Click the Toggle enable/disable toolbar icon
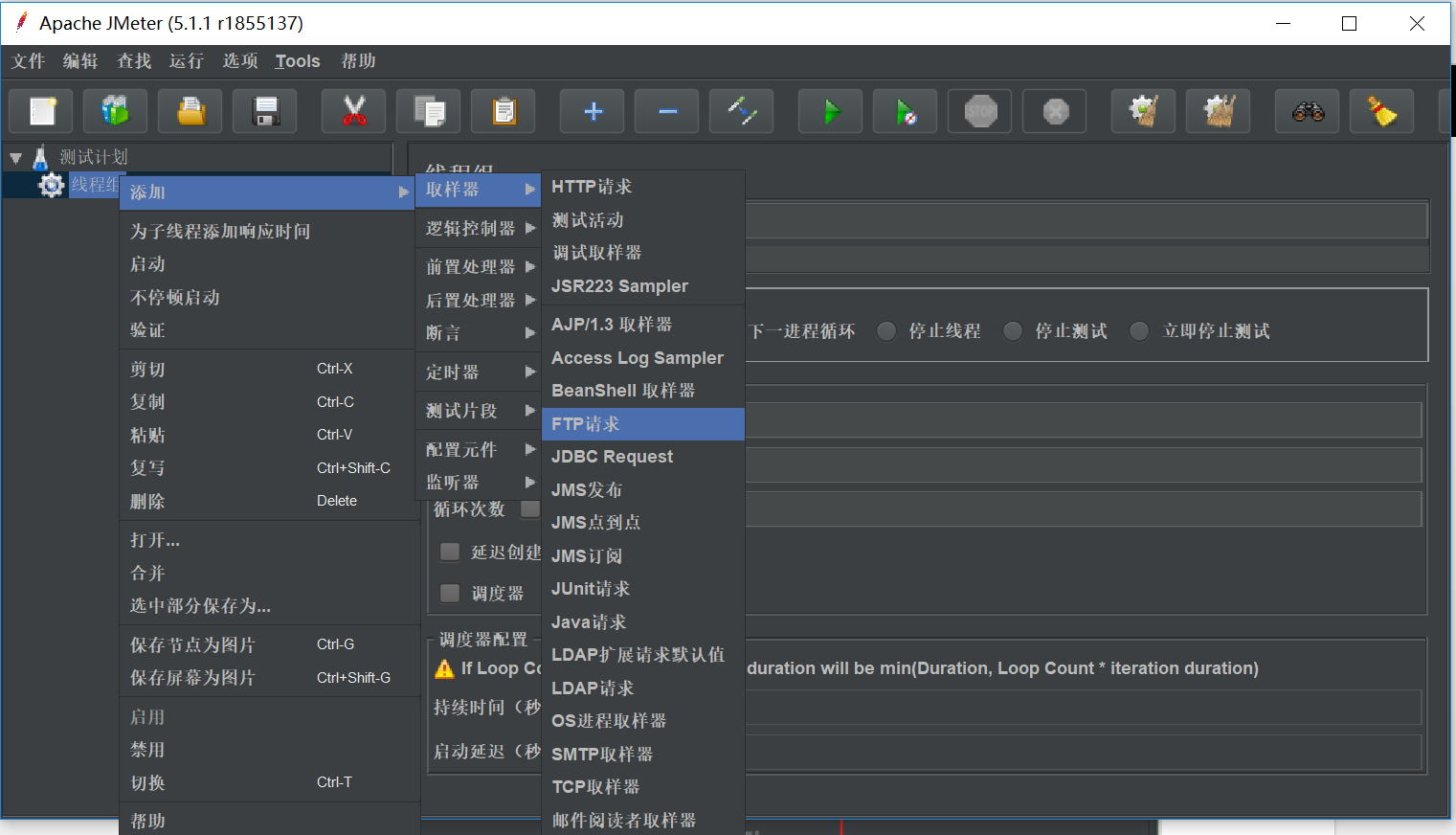This screenshot has width=1456, height=835. 742,112
